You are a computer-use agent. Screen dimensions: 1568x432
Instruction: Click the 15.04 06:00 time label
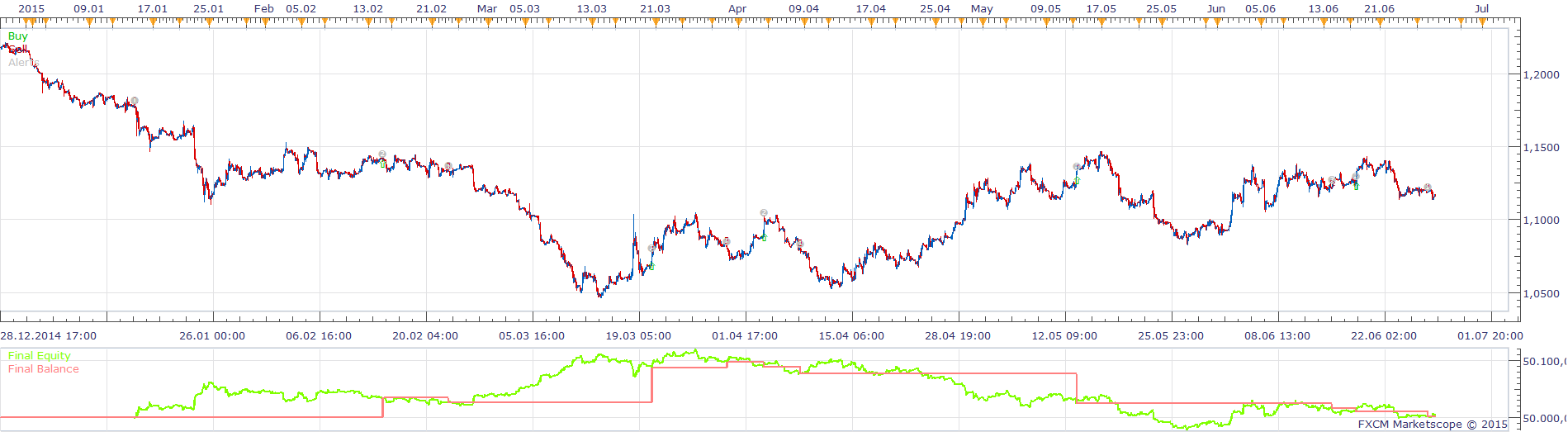tap(851, 336)
